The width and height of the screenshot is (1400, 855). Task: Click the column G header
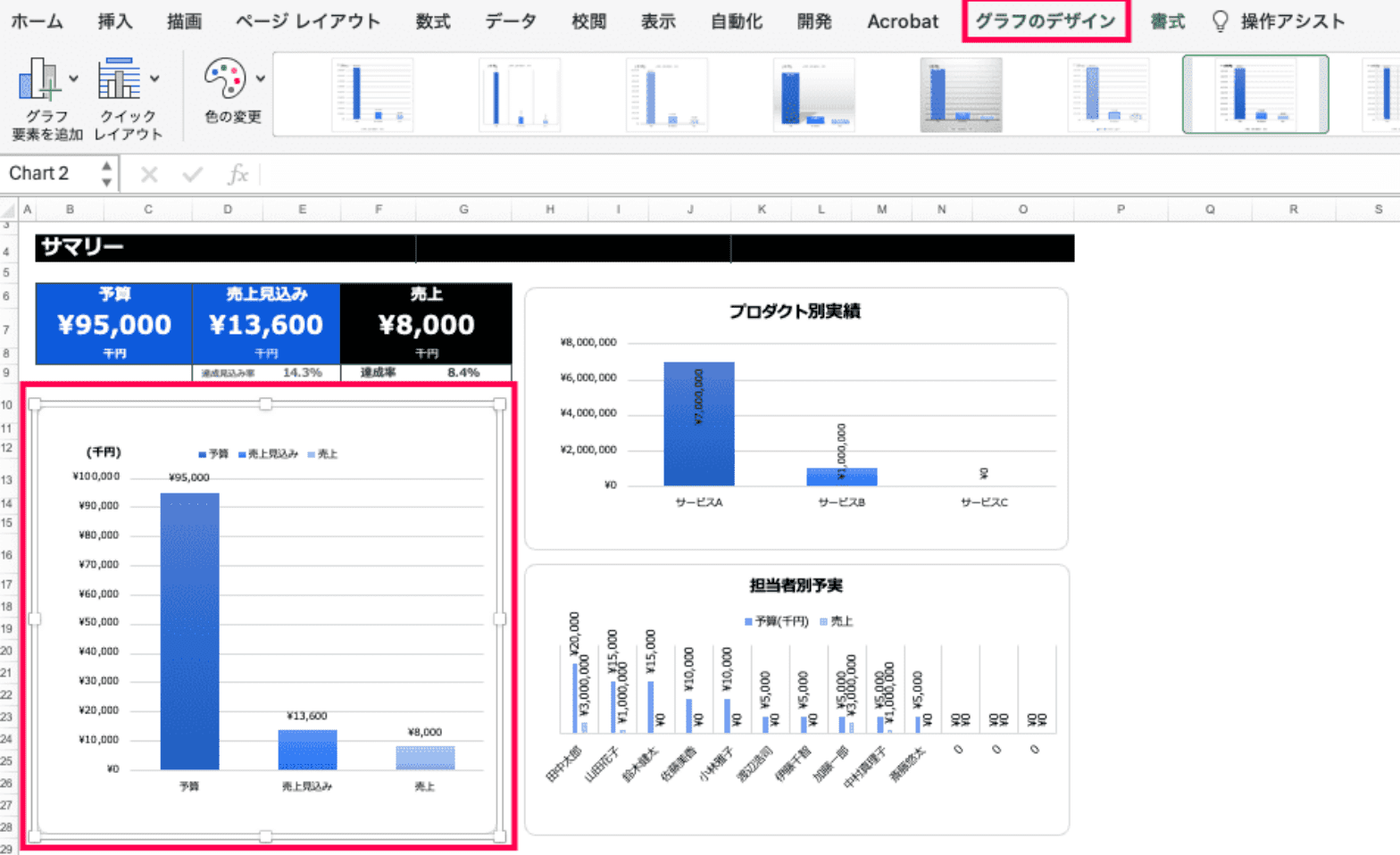click(x=463, y=210)
